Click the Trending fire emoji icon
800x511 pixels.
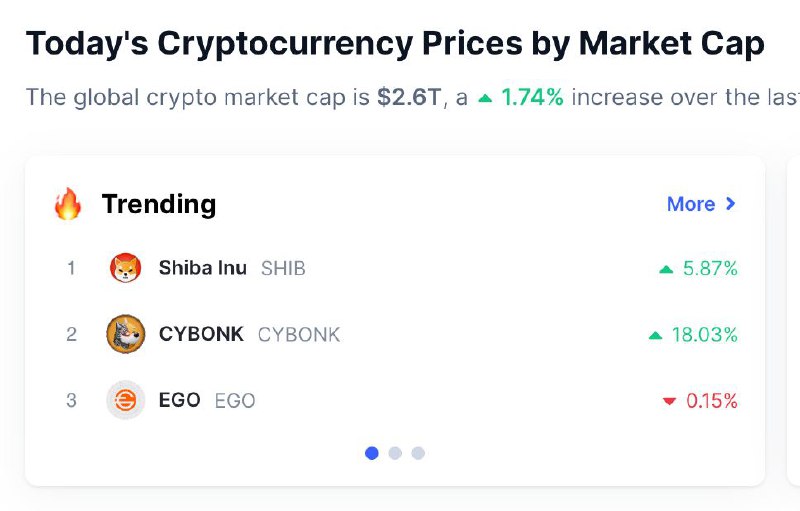tap(68, 203)
